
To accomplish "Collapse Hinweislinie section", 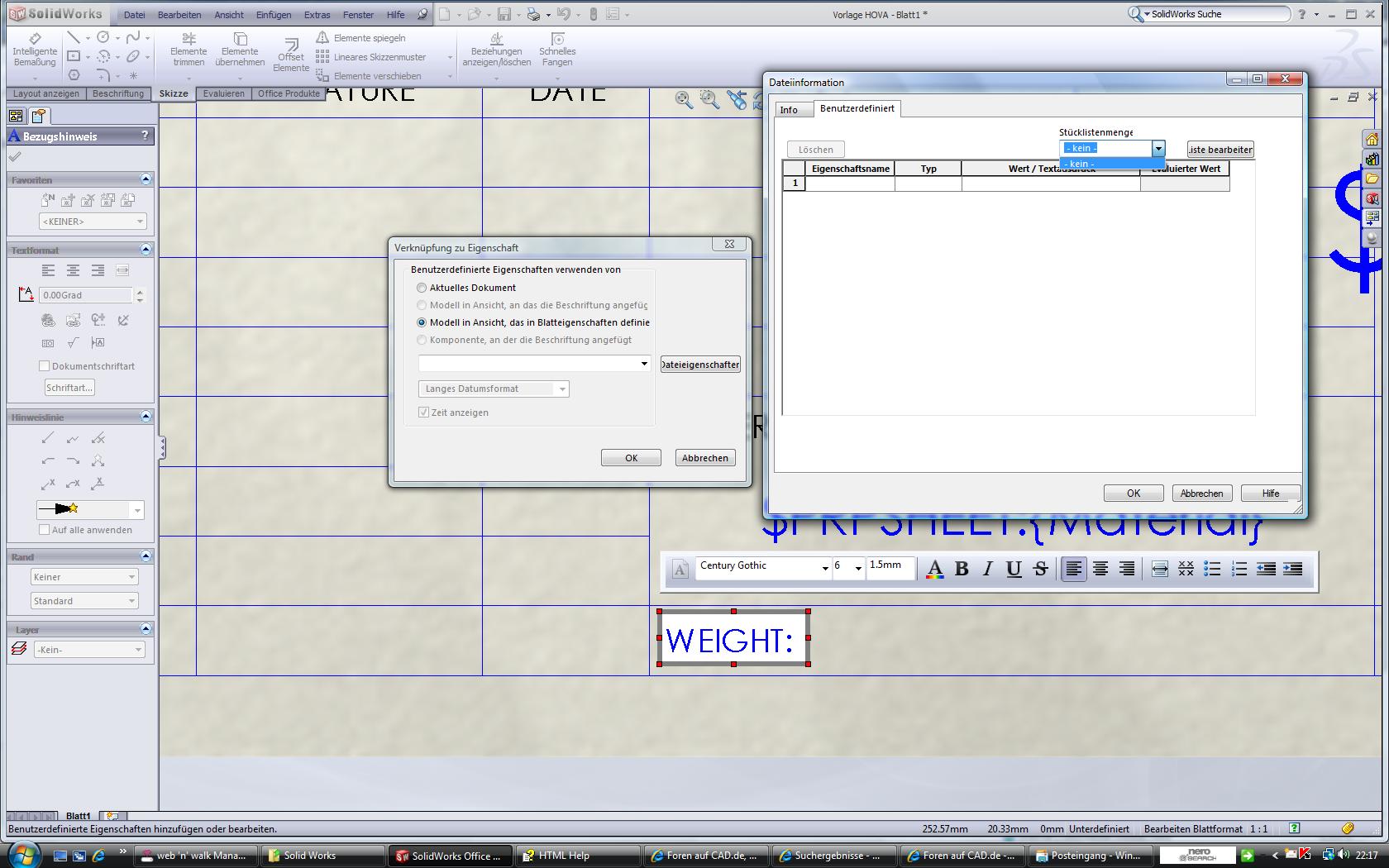I will 146,417.
